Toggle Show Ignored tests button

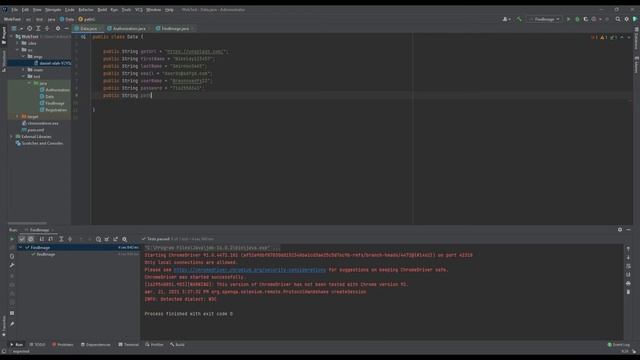click(x=31, y=239)
